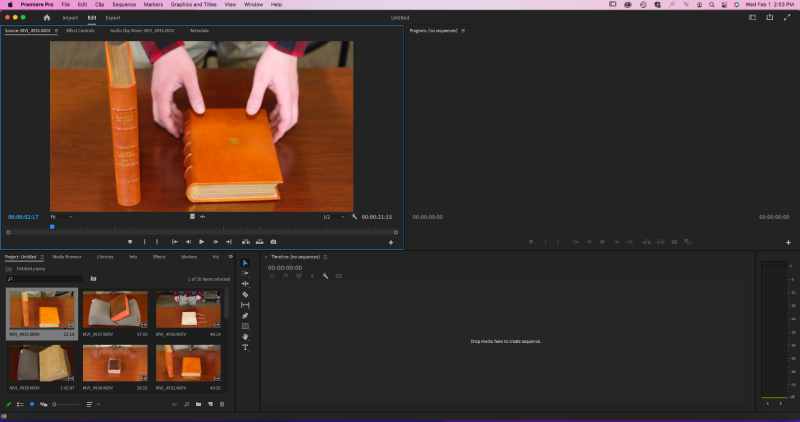Toggle project read-only pencil icon

tap(9, 404)
